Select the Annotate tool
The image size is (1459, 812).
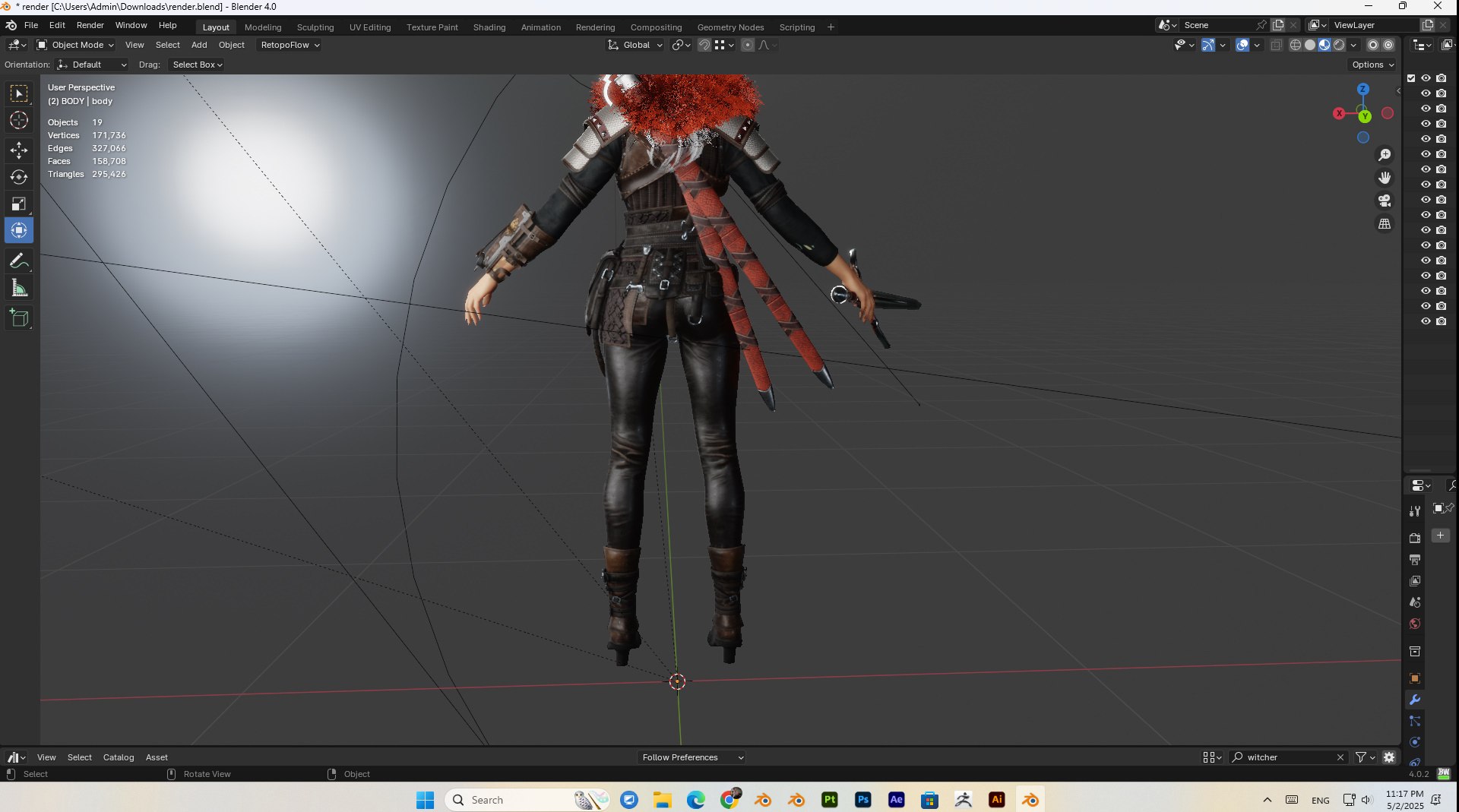click(x=19, y=261)
